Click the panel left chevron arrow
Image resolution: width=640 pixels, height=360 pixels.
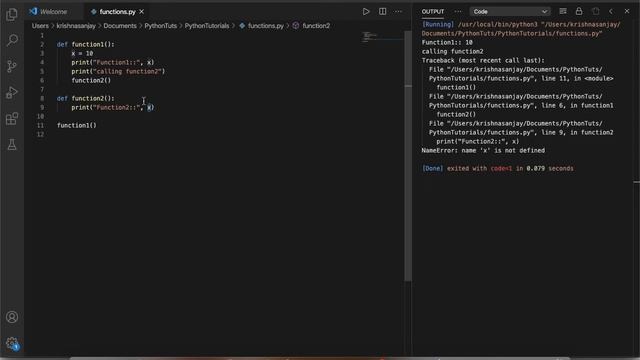(x=611, y=11)
